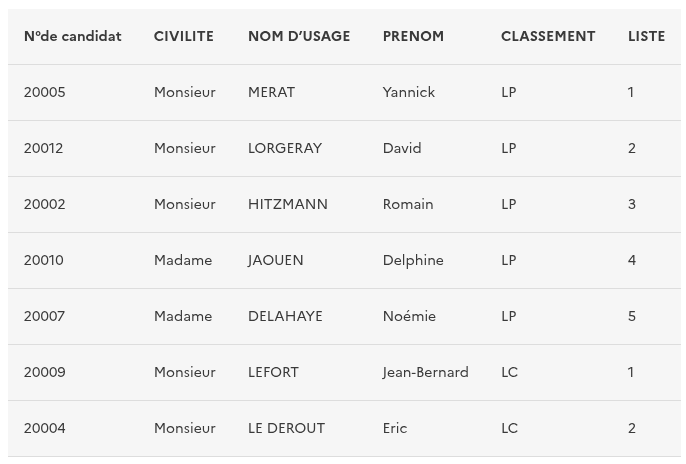The height and width of the screenshot is (464, 686).
Task: Click the surname LEFORT
Action: pos(273,372)
